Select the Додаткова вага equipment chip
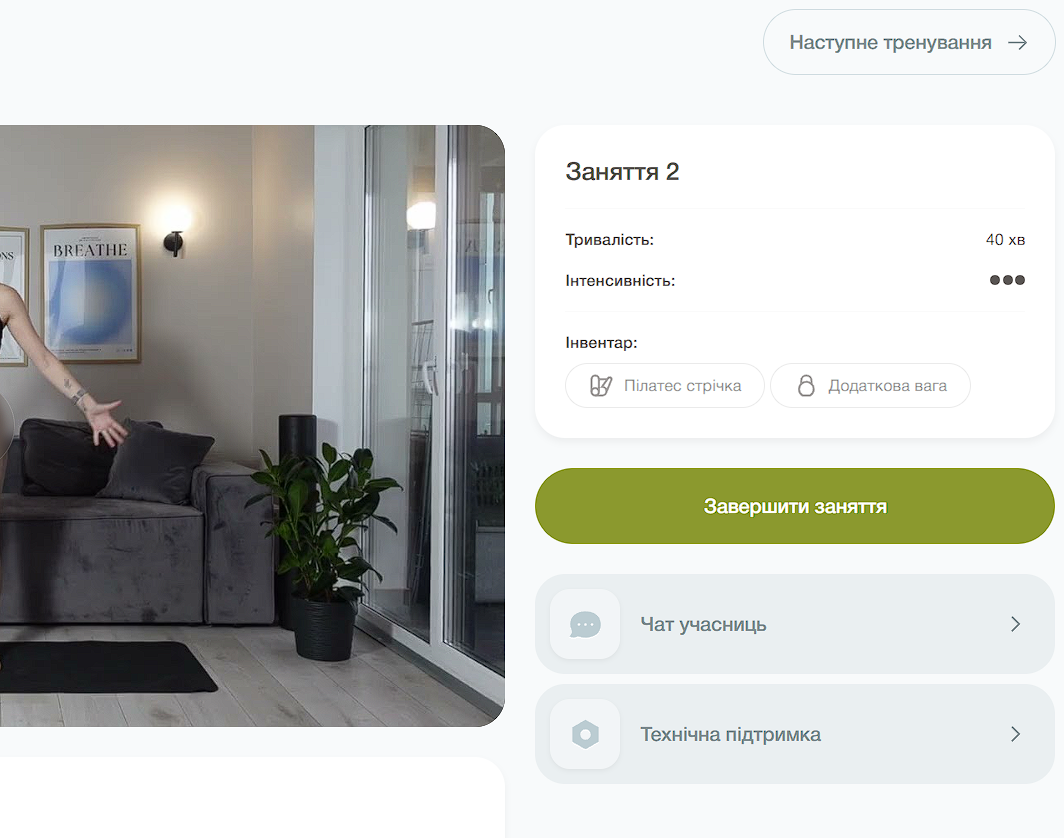This screenshot has width=1064, height=838. click(870, 385)
